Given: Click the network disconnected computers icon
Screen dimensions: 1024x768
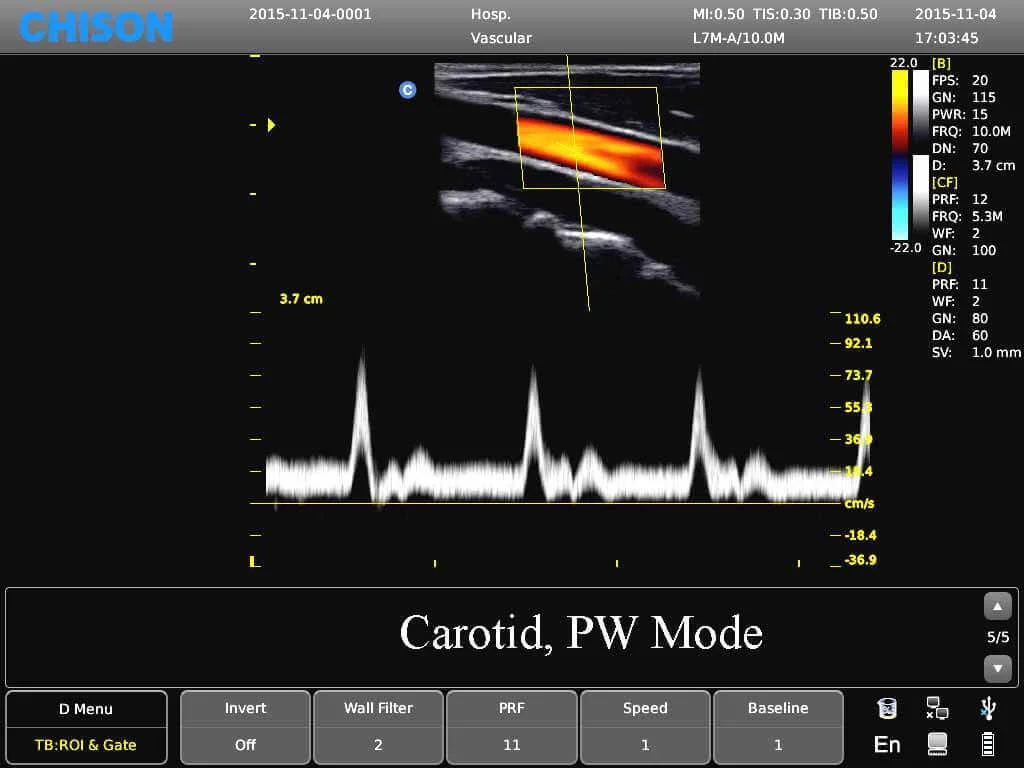Looking at the screenshot, I should point(937,709).
